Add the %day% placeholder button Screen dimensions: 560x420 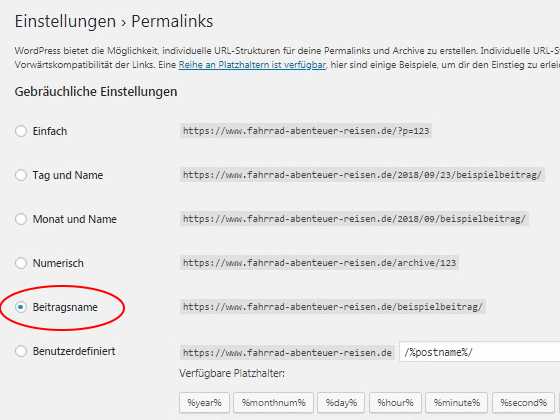point(341,402)
